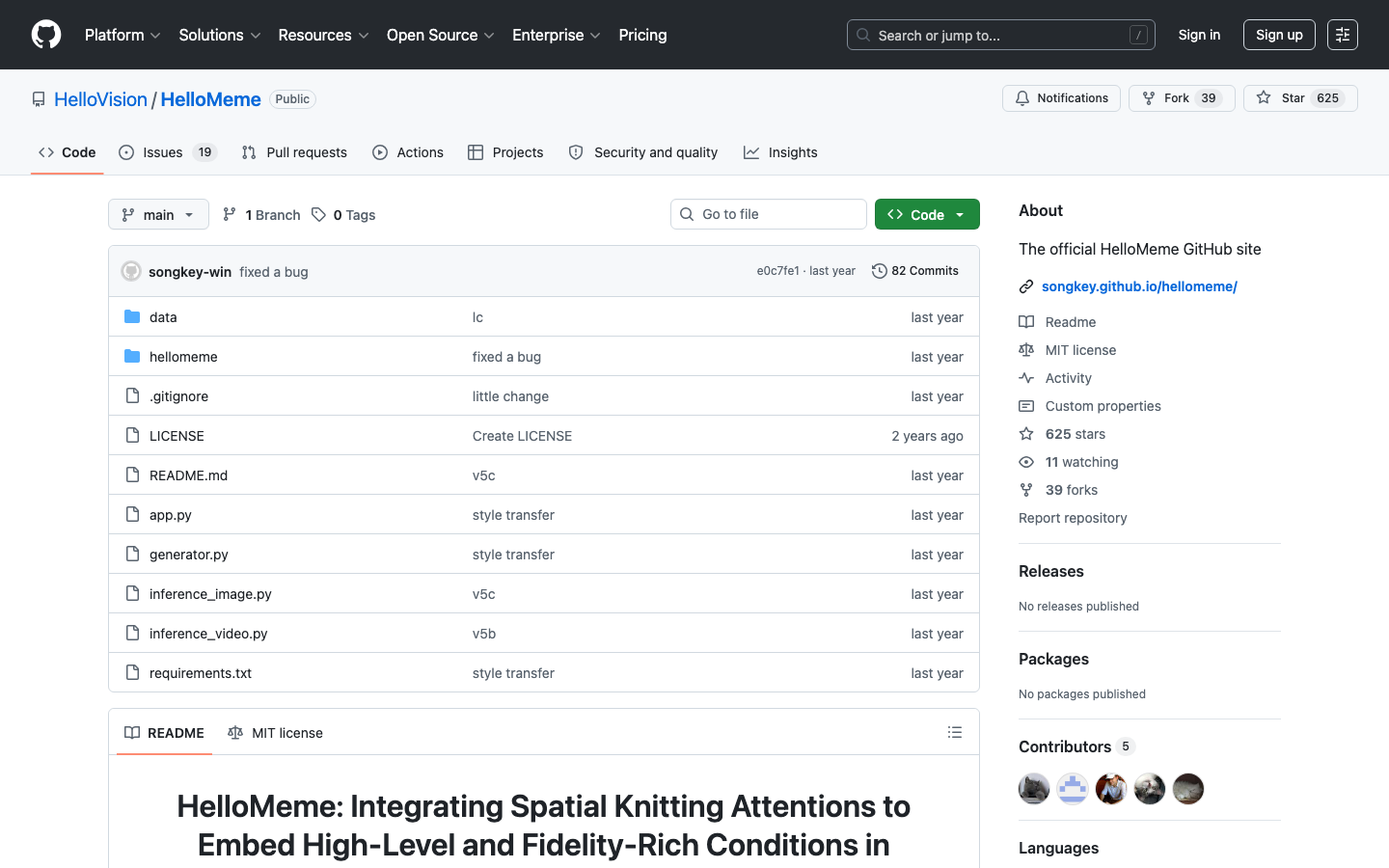The image size is (1389, 868).
Task: Click the Readme book icon in About
Action: (1026, 322)
